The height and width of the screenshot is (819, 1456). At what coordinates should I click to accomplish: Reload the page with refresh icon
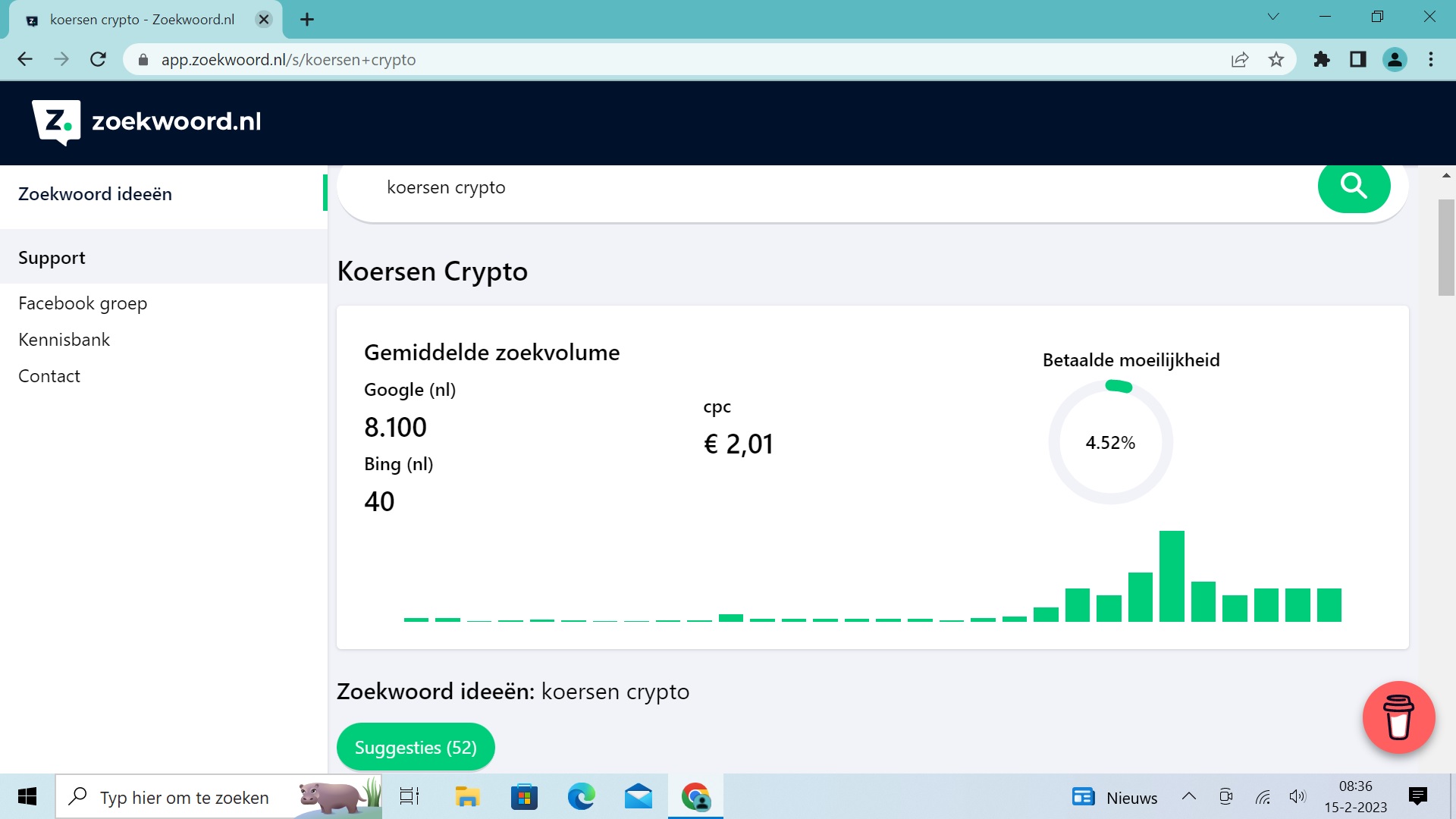(98, 59)
